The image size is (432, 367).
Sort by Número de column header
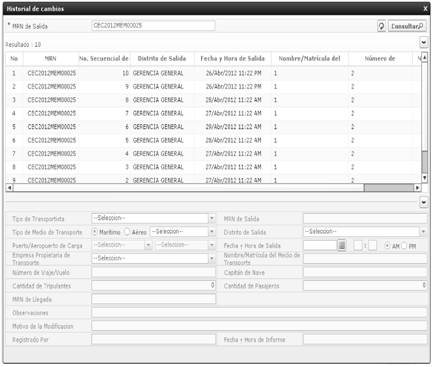coord(380,59)
